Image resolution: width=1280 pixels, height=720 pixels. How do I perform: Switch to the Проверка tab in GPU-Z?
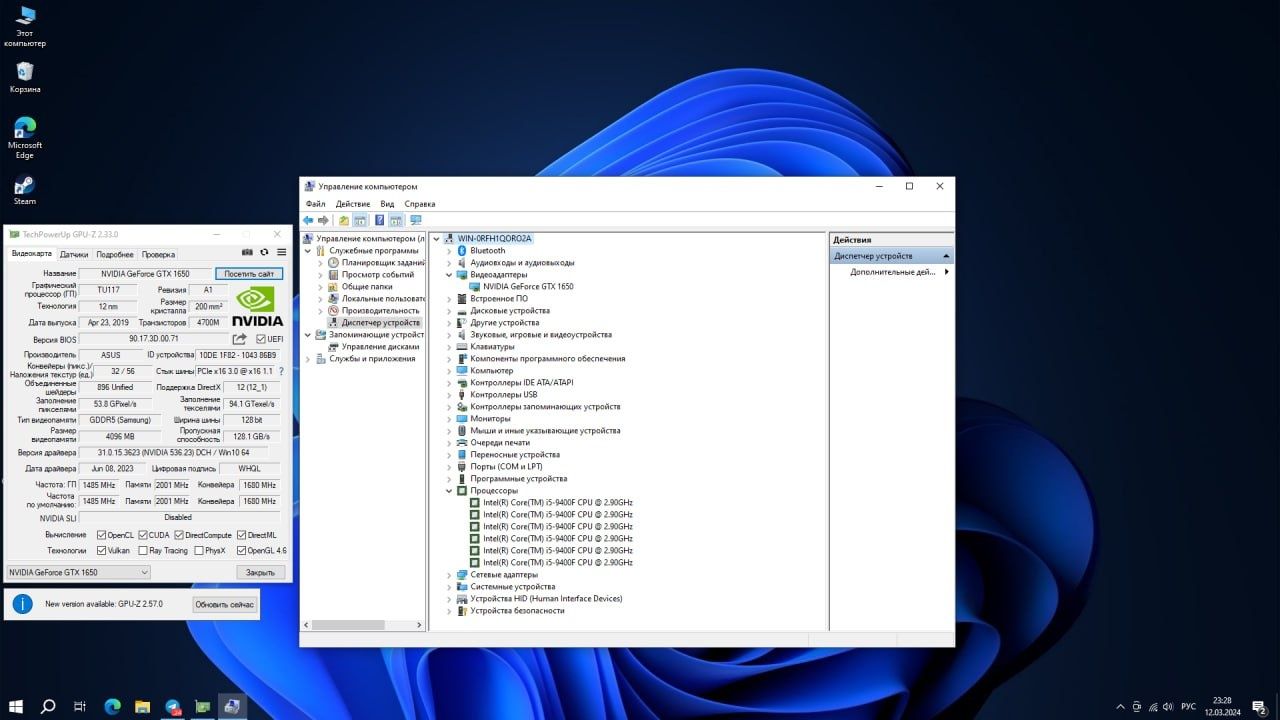coord(158,254)
